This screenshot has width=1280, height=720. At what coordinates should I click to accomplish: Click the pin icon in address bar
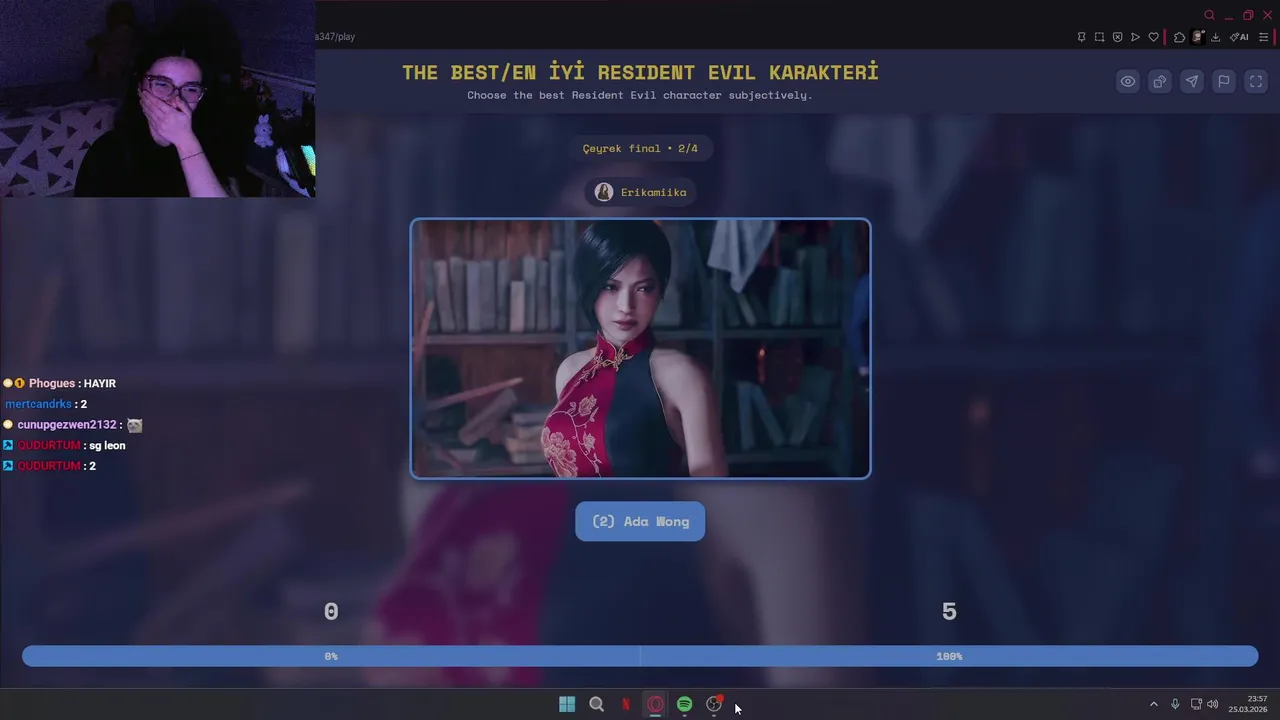coord(1081,37)
